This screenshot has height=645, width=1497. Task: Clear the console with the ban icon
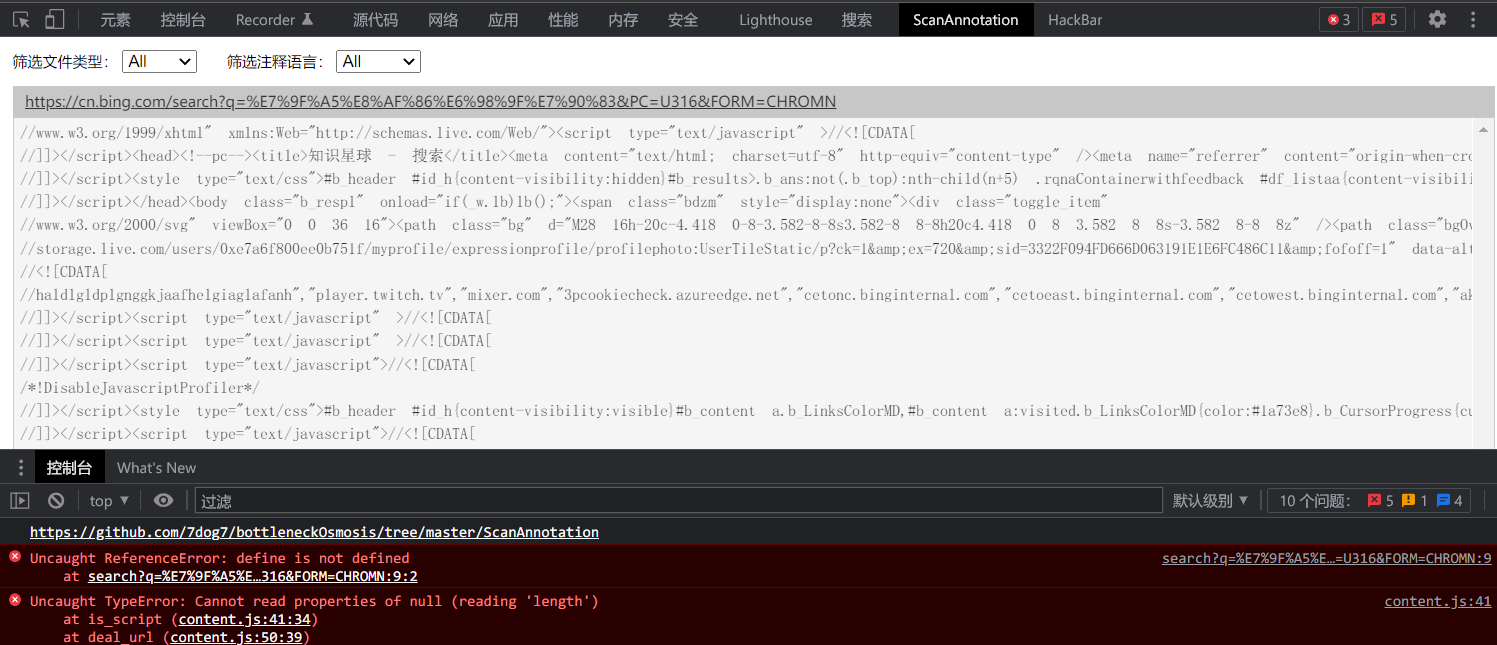(x=56, y=500)
